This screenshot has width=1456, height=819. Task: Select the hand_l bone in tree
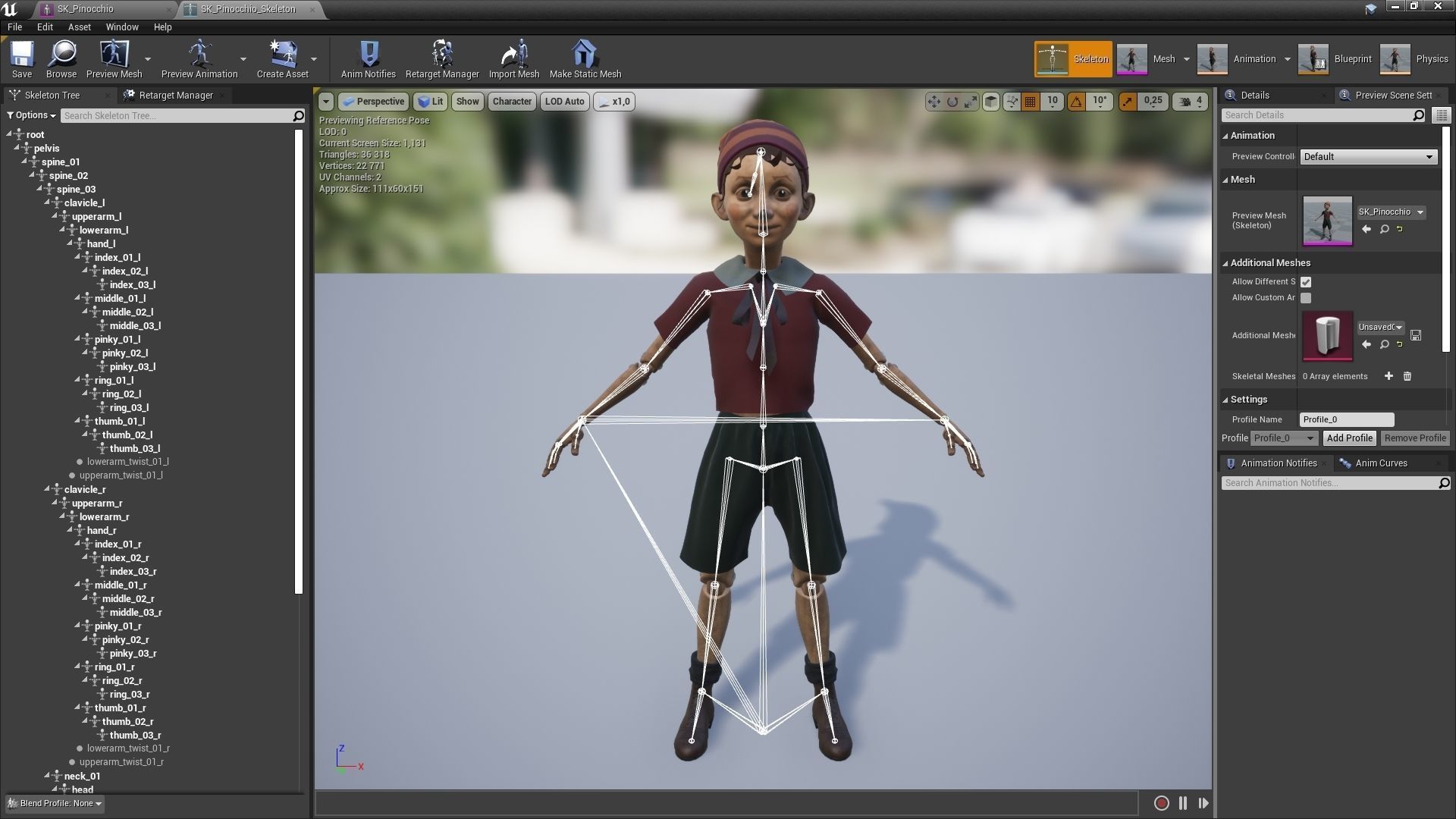pos(101,244)
